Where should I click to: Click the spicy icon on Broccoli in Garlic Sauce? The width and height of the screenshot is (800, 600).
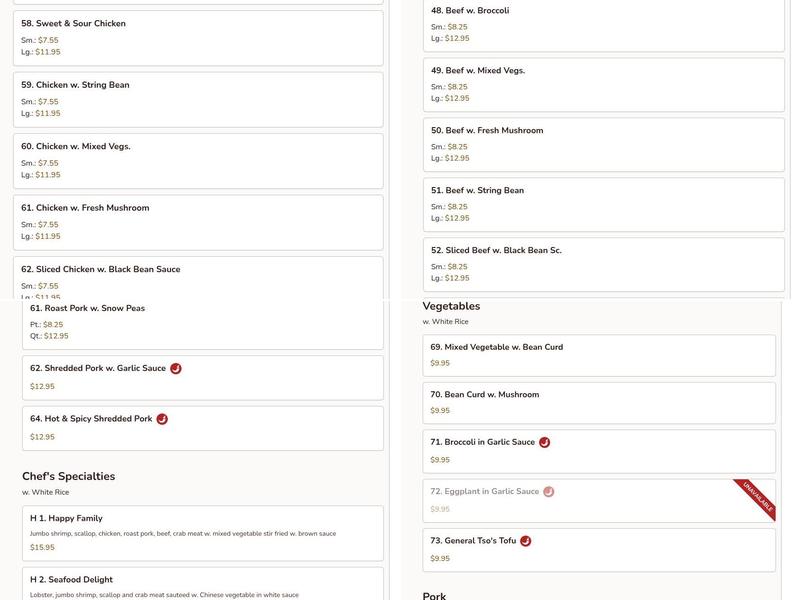point(545,442)
